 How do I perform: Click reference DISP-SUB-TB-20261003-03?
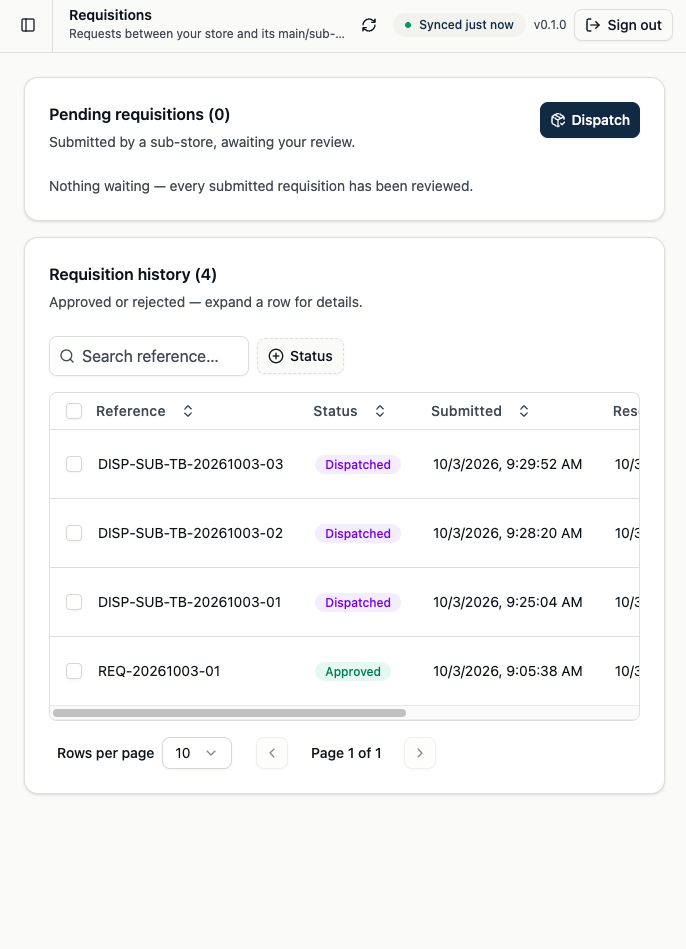pos(190,464)
